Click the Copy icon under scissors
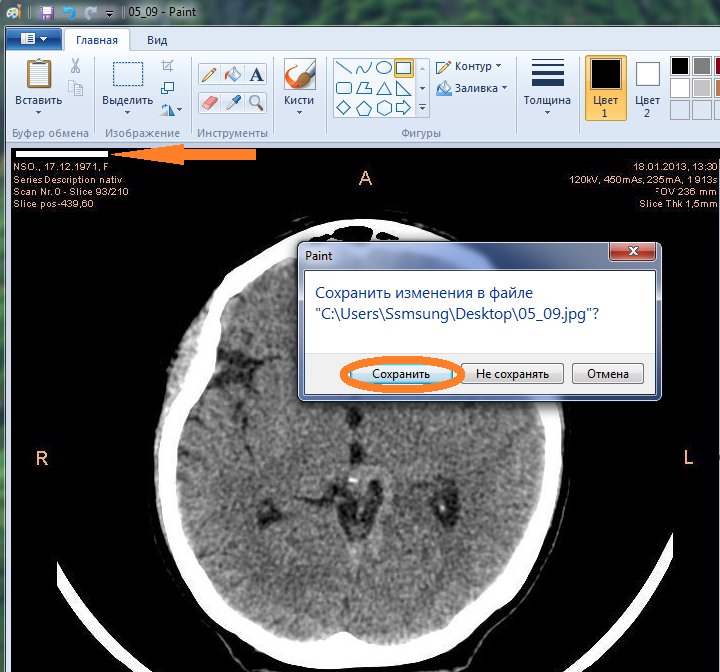Image resolution: width=720 pixels, height=672 pixels. [x=75, y=88]
